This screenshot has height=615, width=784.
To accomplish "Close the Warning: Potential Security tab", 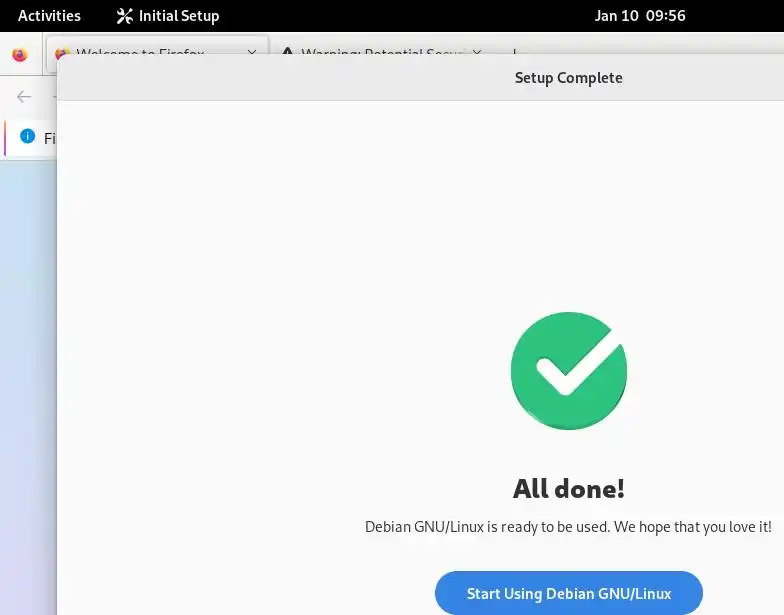I will click(x=477, y=52).
